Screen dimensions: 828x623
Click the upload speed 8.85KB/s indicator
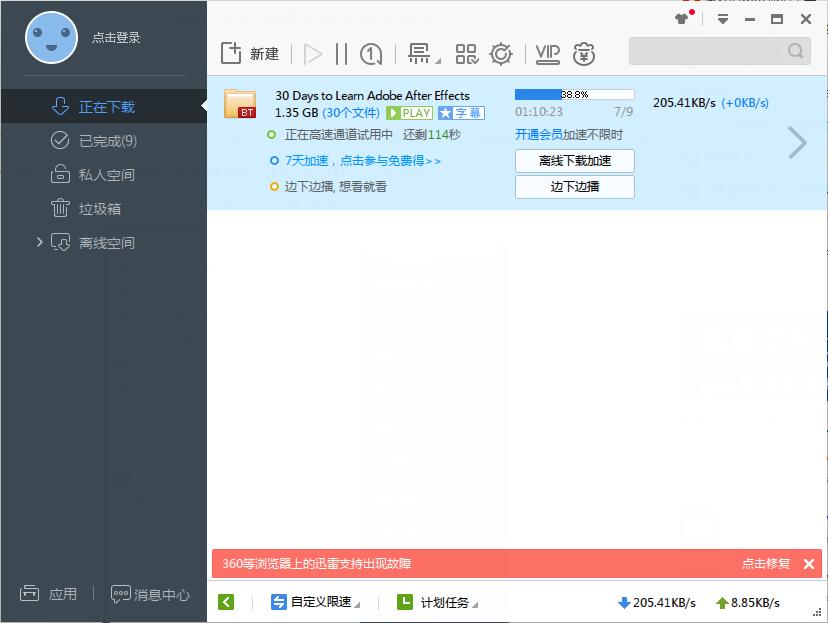tap(748, 602)
